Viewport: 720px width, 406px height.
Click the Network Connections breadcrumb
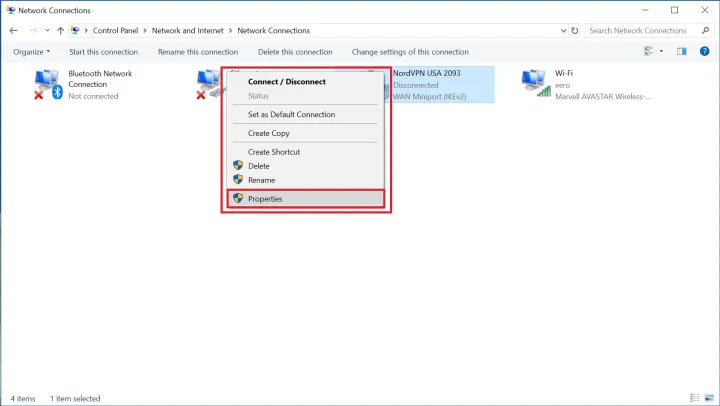273,30
